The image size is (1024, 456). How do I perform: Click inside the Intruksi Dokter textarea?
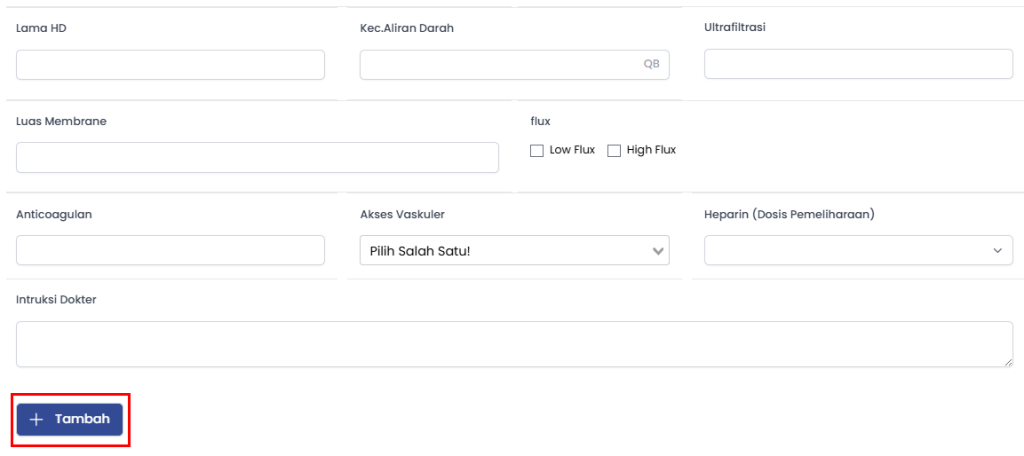(514, 344)
